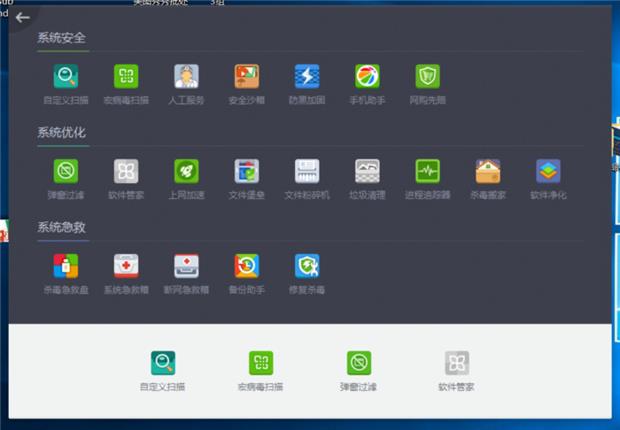Click 软件管家 in the bottom light panel
The height and width of the screenshot is (430, 620).
tap(456, 364)
